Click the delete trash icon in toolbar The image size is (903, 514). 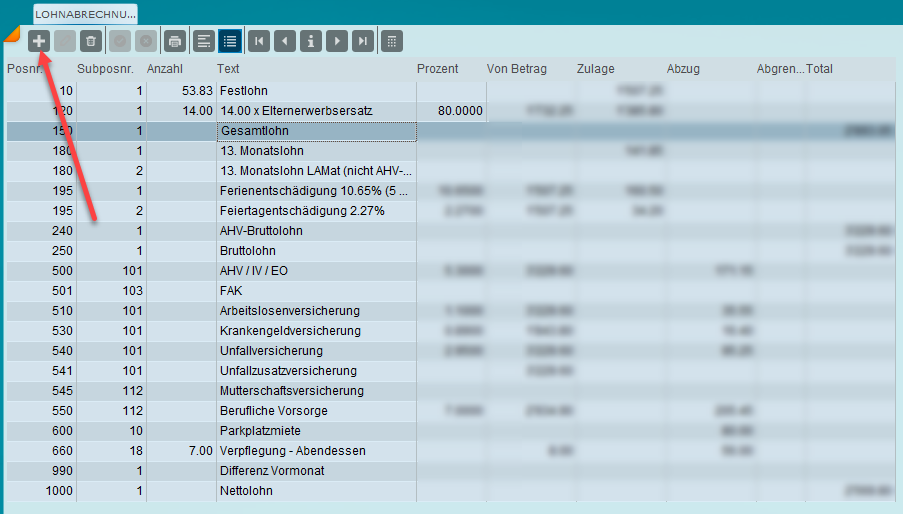91,41
